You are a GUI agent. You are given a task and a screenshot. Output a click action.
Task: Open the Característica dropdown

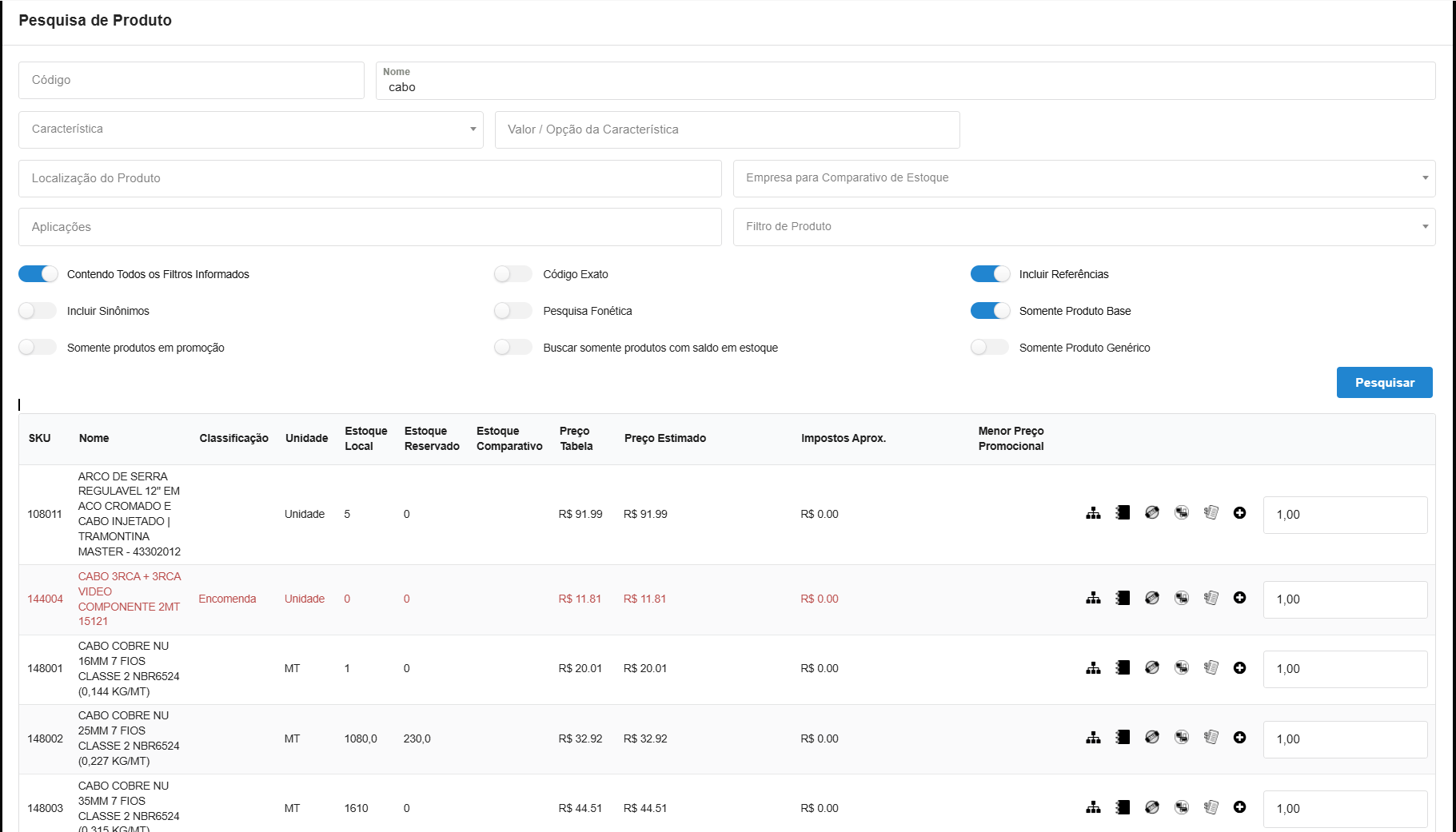tap(250, 129)
